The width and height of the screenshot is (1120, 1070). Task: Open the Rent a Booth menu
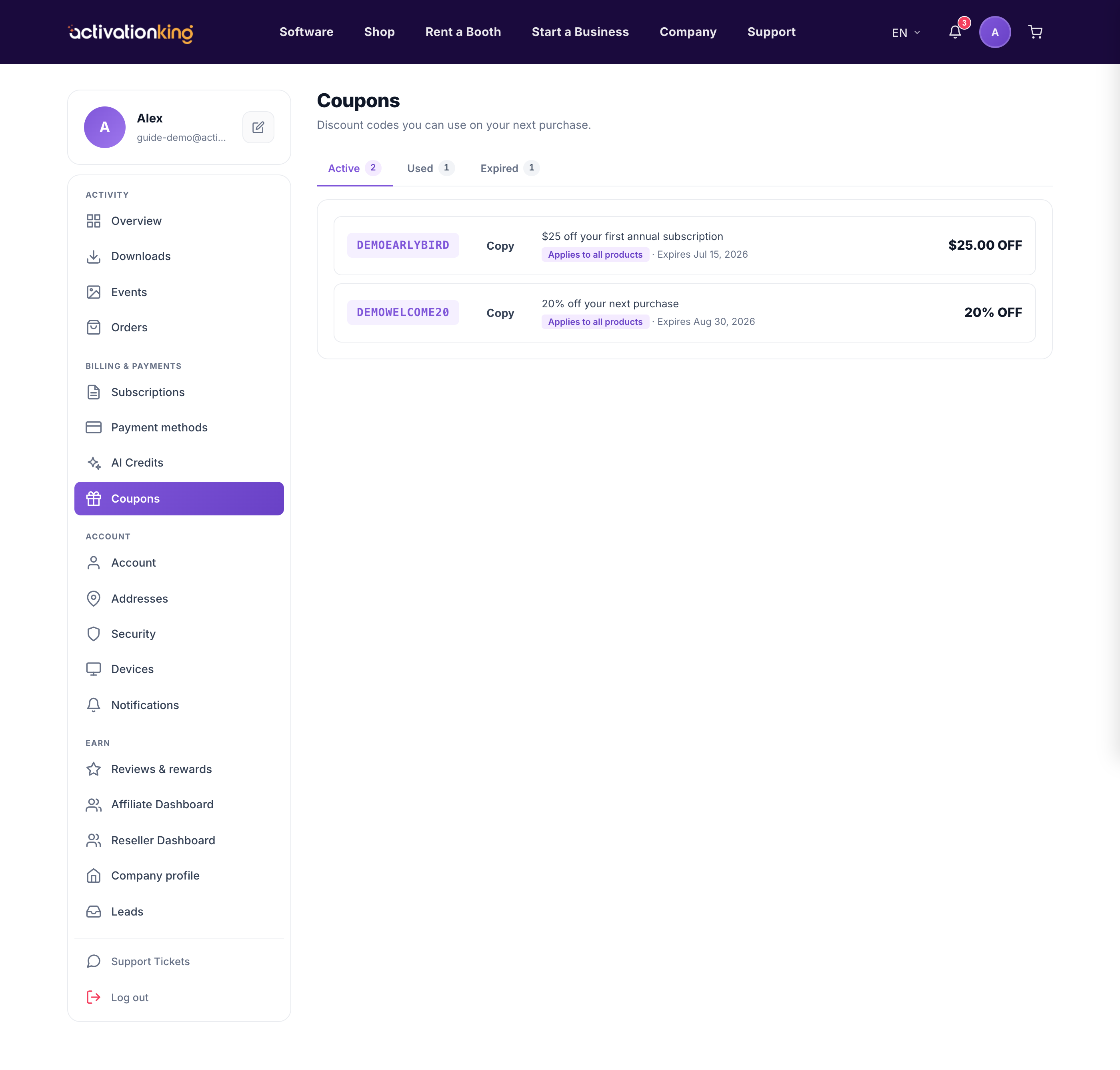[463, 32]
